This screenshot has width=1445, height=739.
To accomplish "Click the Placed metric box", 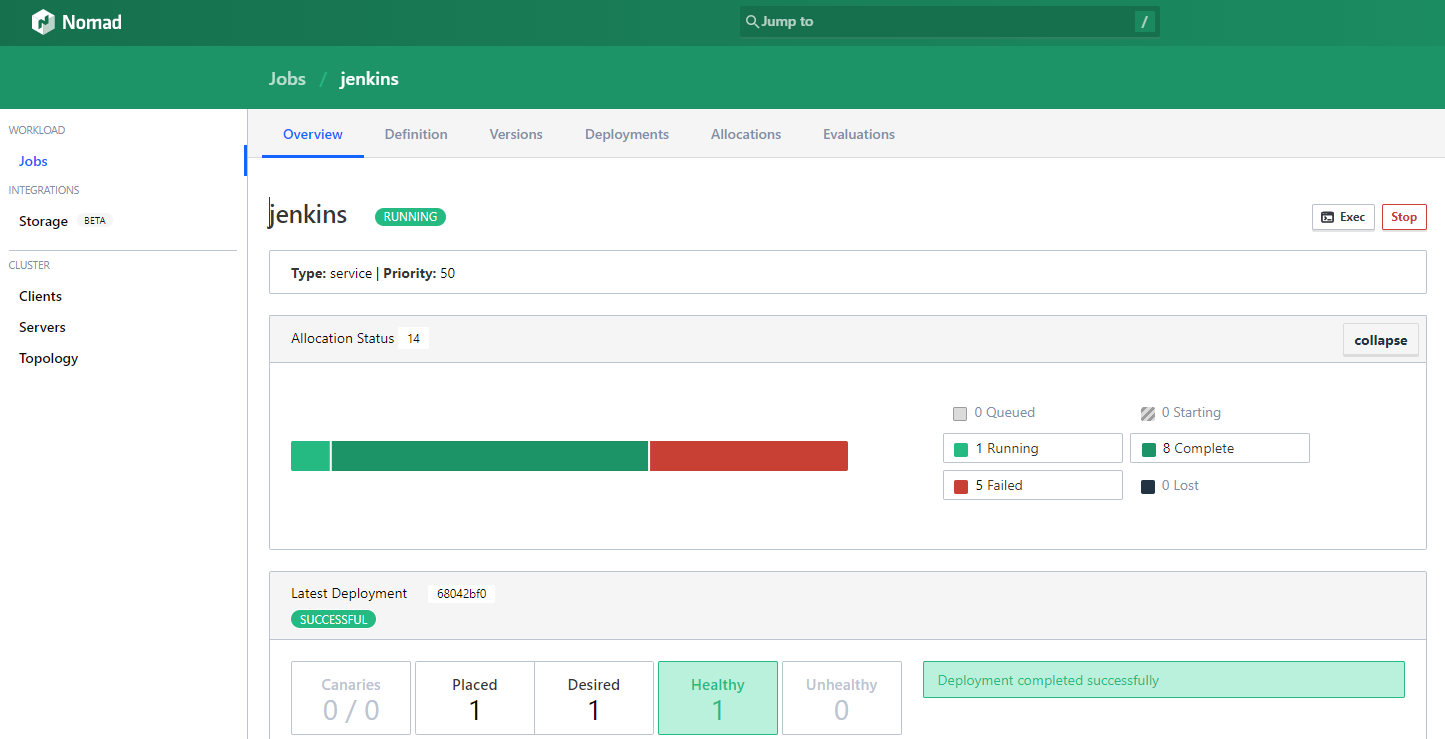I will pos(475,698).
